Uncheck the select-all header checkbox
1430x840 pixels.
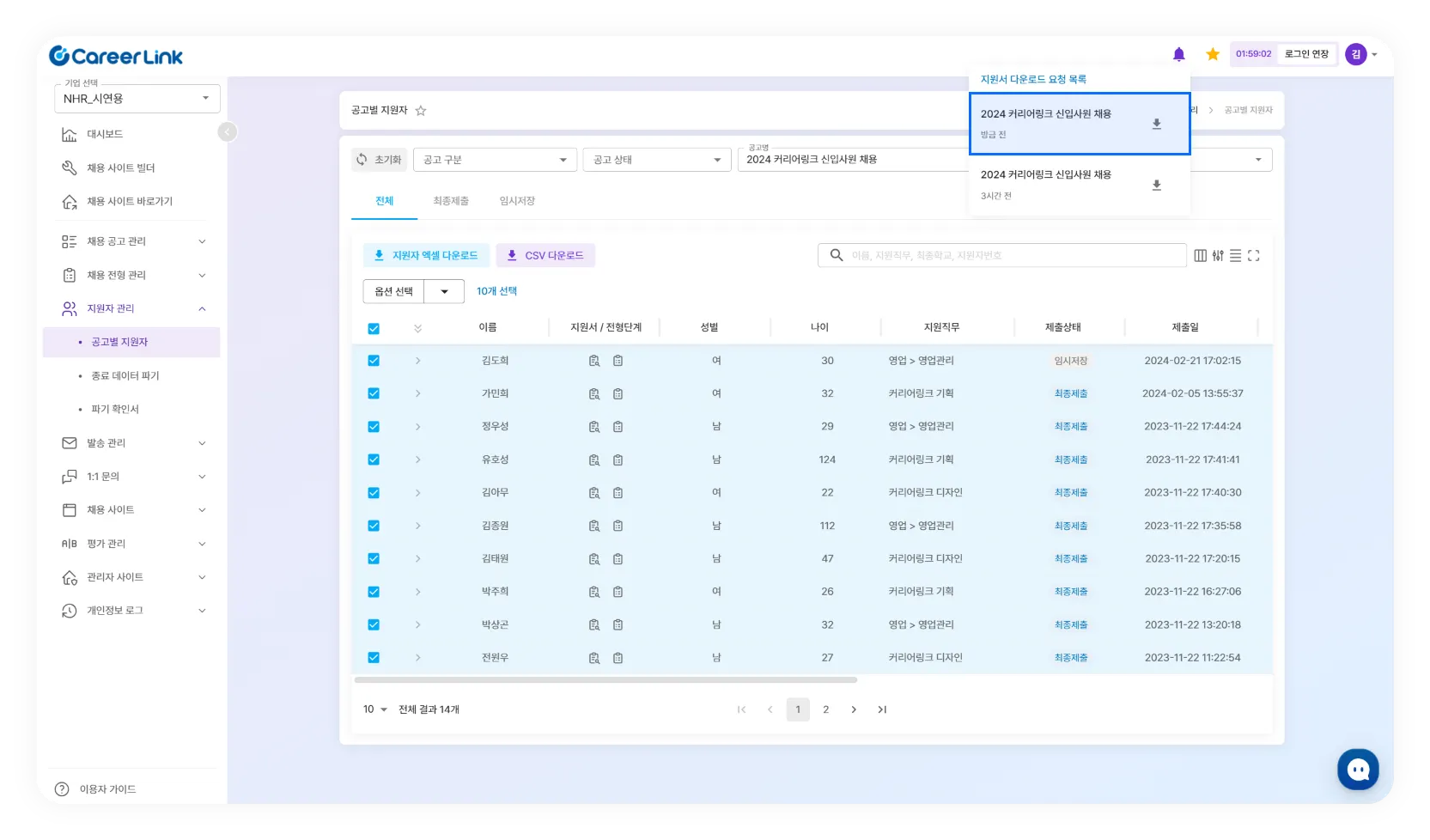[374, 328]
